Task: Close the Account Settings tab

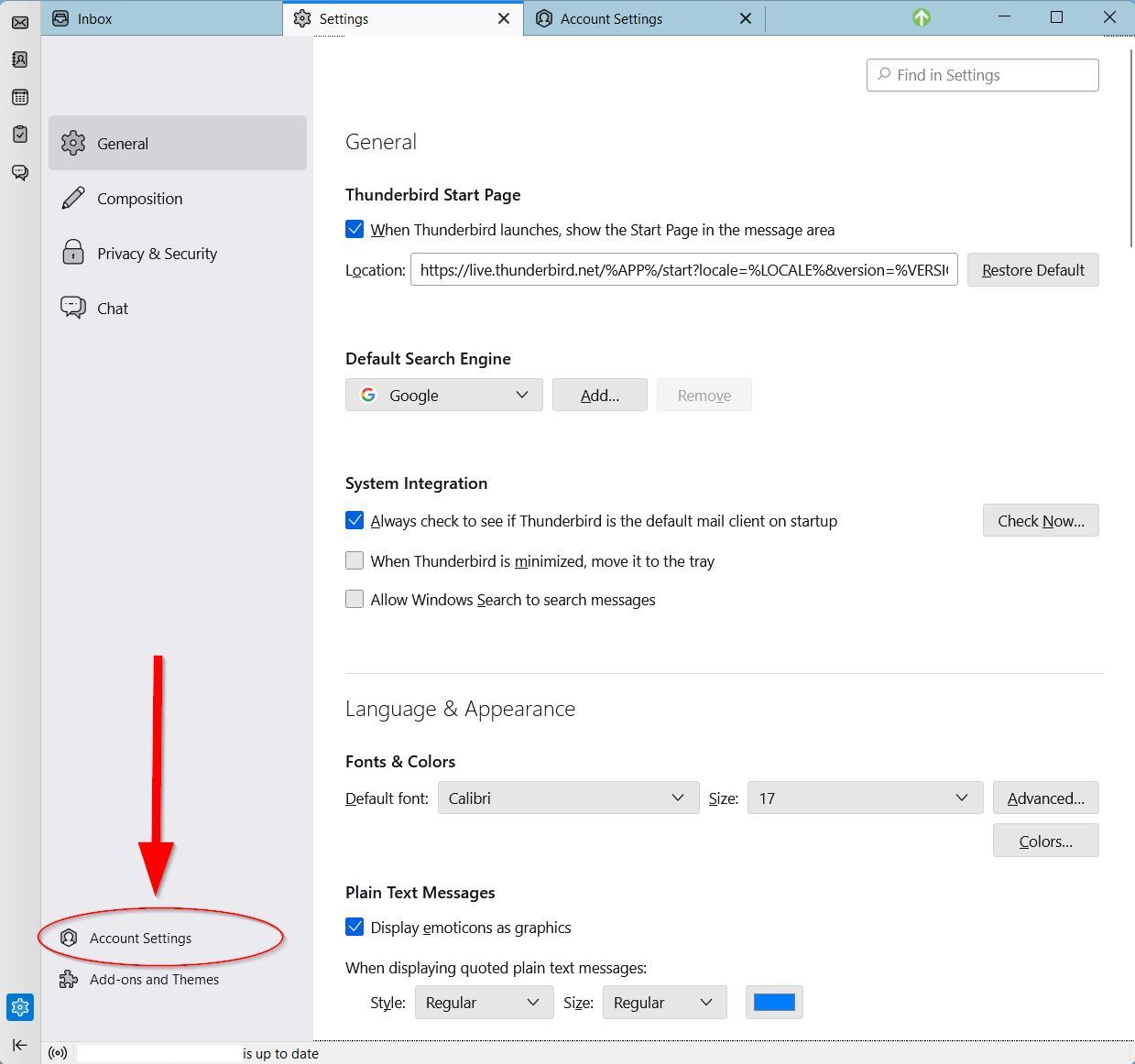Action: tap(746, 18)
